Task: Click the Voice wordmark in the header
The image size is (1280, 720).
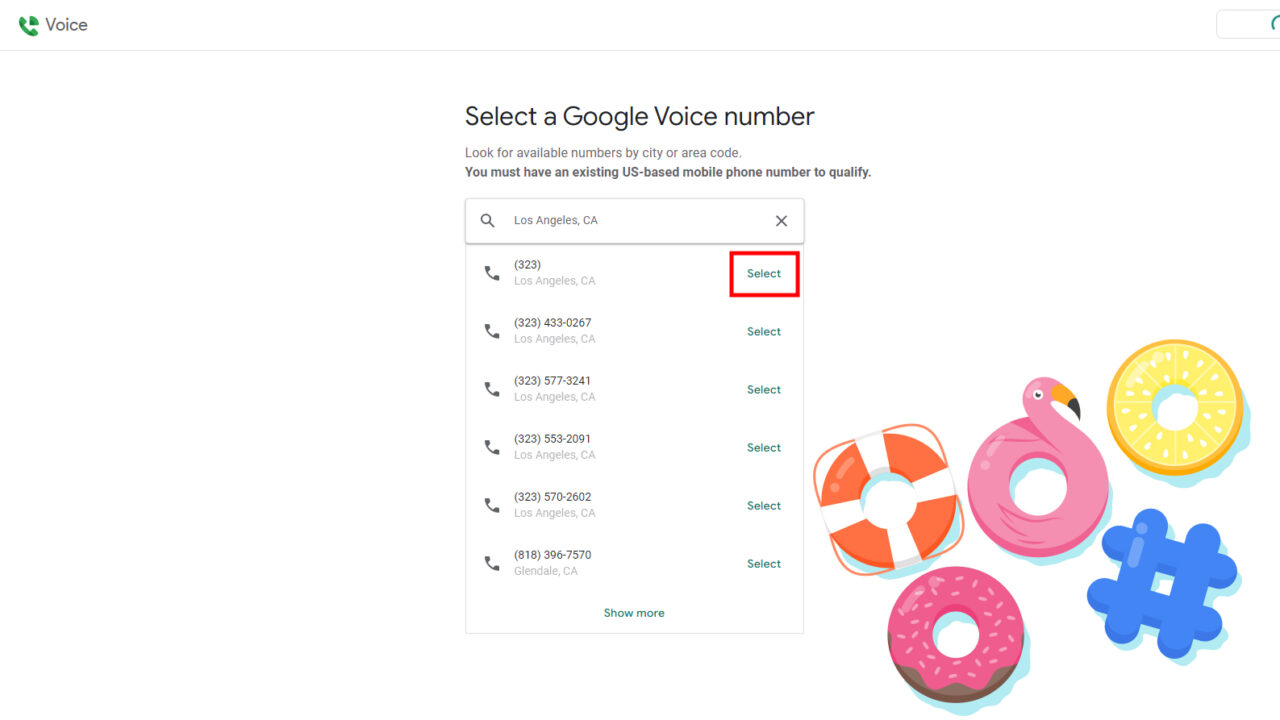Action: (68, 24)
